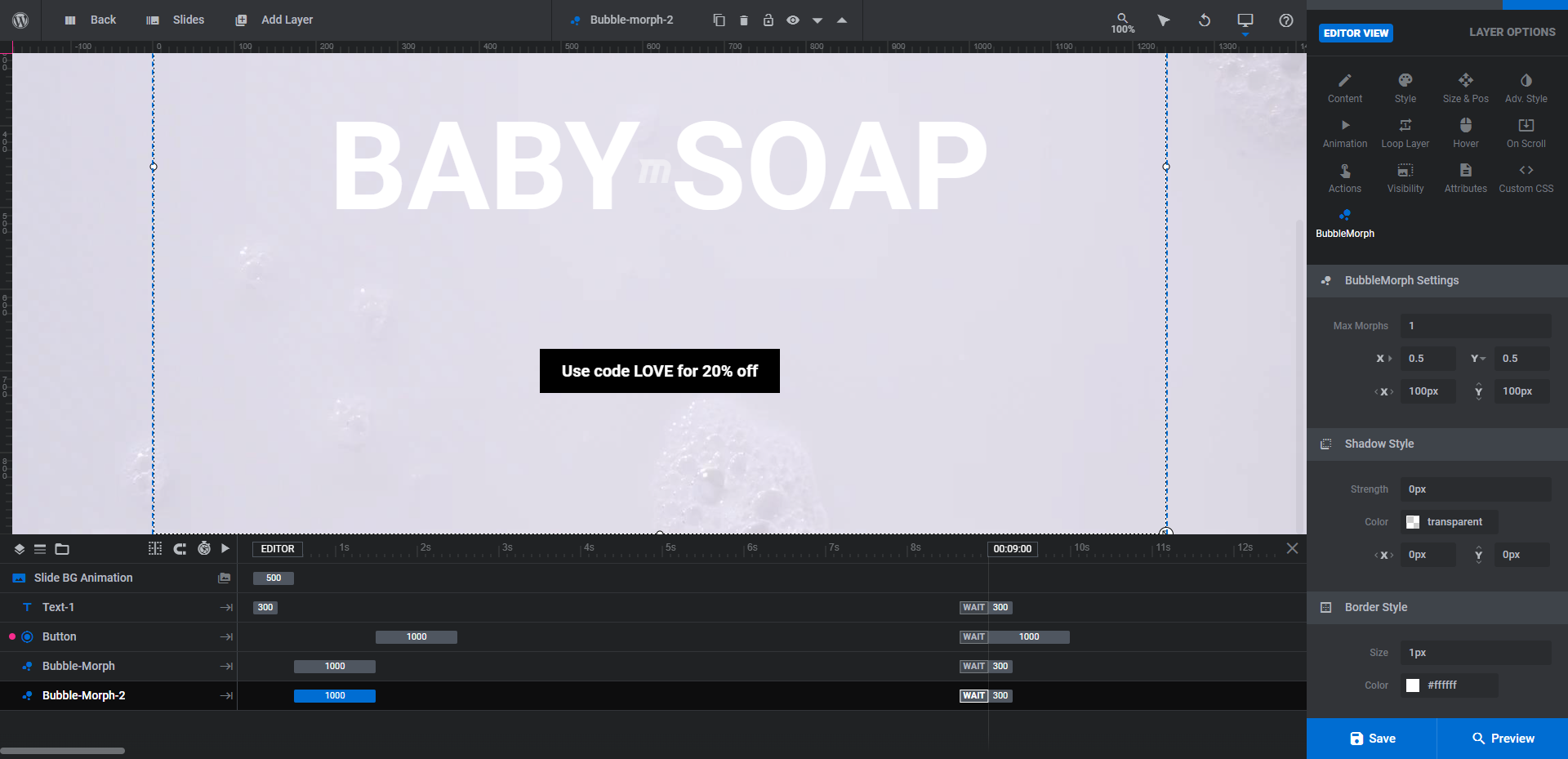Open the 100% zoom control

click(x=1122, y=22)
